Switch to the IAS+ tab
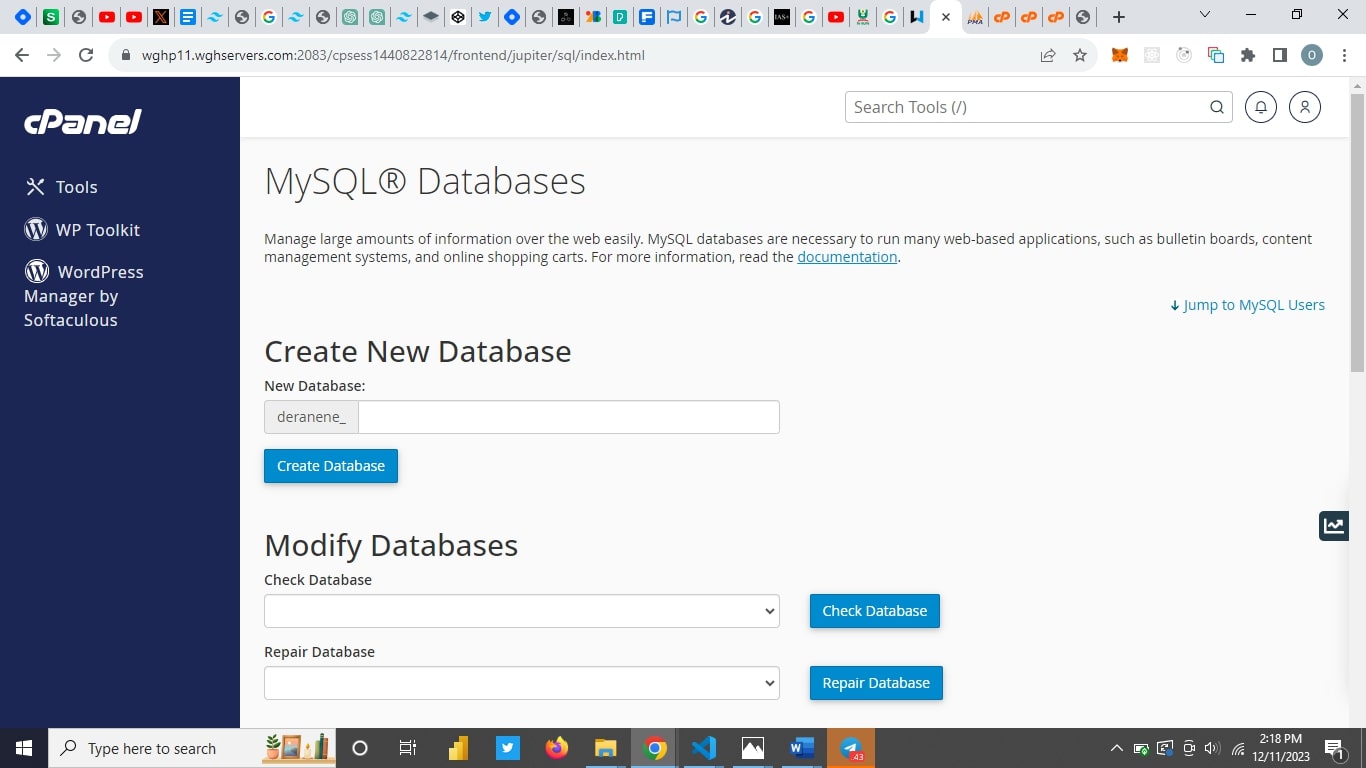 (x=782, y=17)
